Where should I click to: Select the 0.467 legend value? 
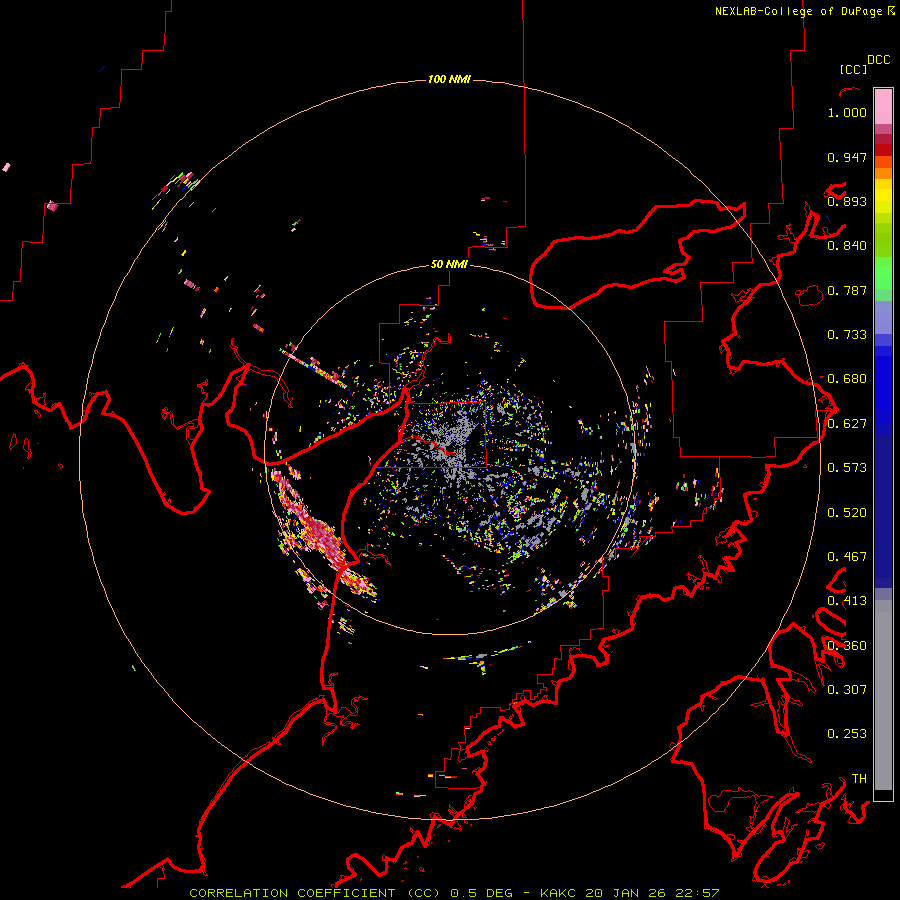847,557
